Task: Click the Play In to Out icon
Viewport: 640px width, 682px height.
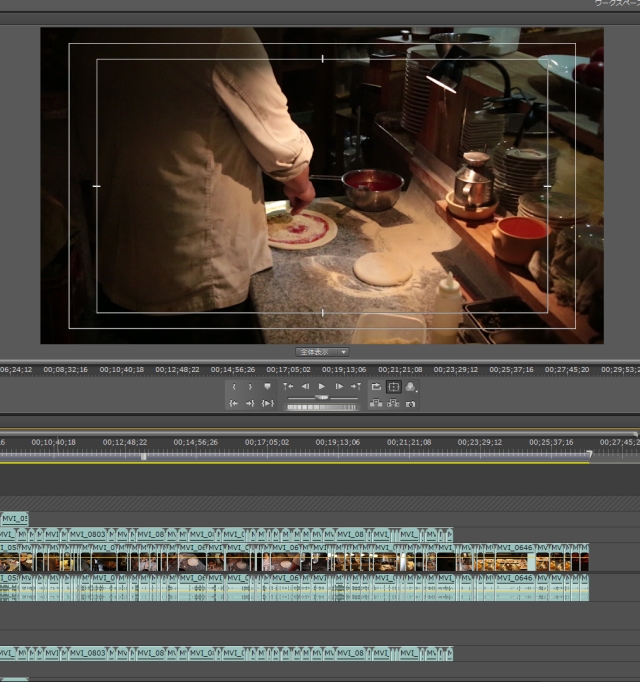Action: click(x=267, y=404)
